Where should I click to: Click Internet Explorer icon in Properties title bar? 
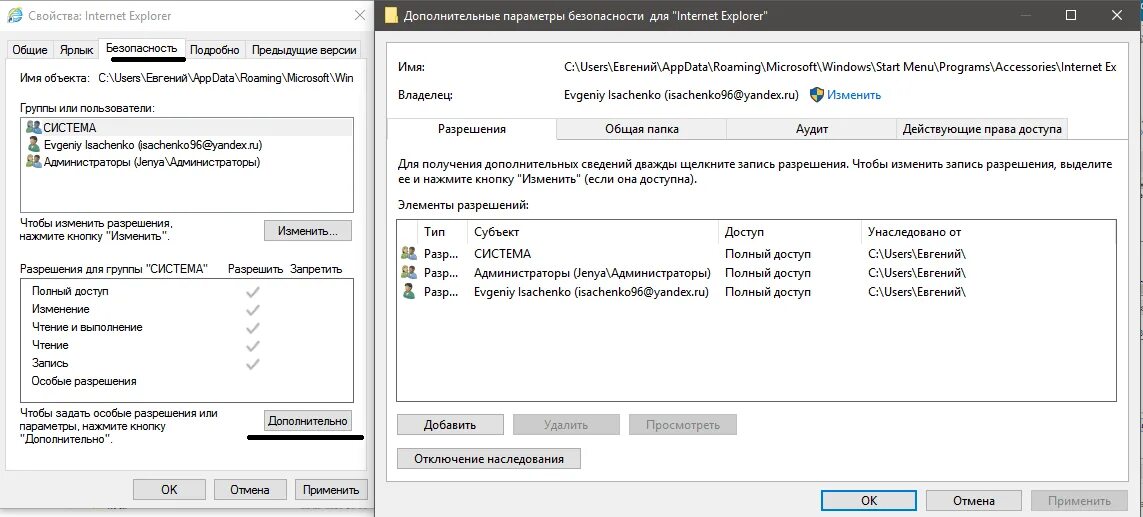[x=13, y=15]
